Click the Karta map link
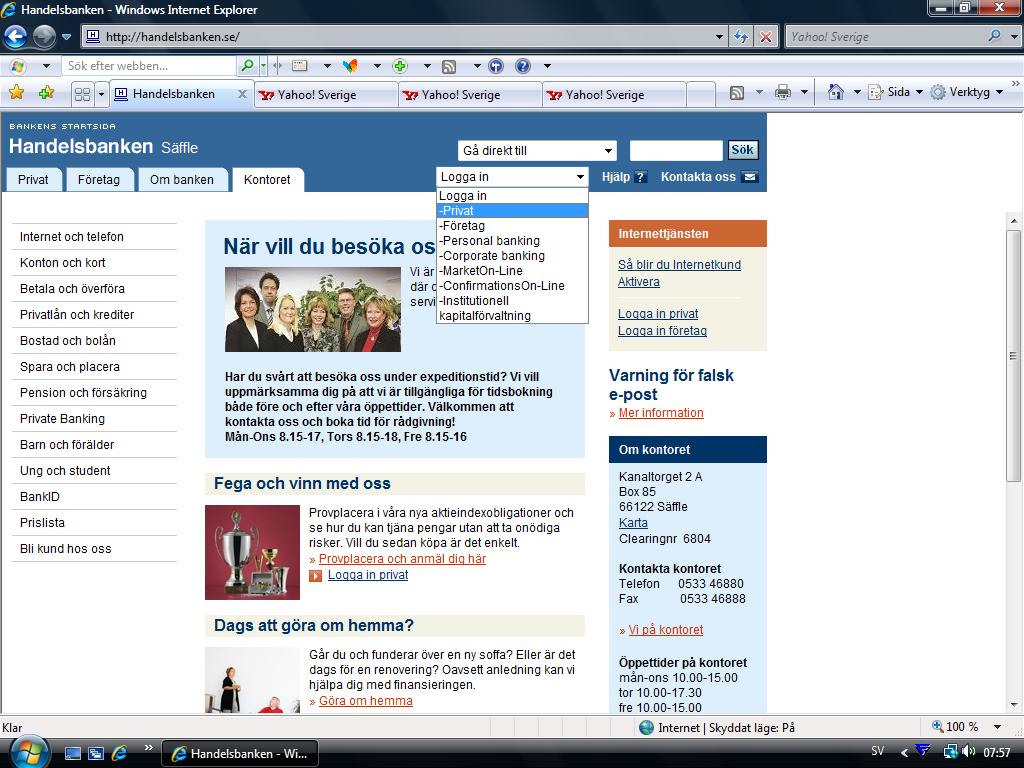Viewport: 1024px width, 768px height. tap(633, 523)
